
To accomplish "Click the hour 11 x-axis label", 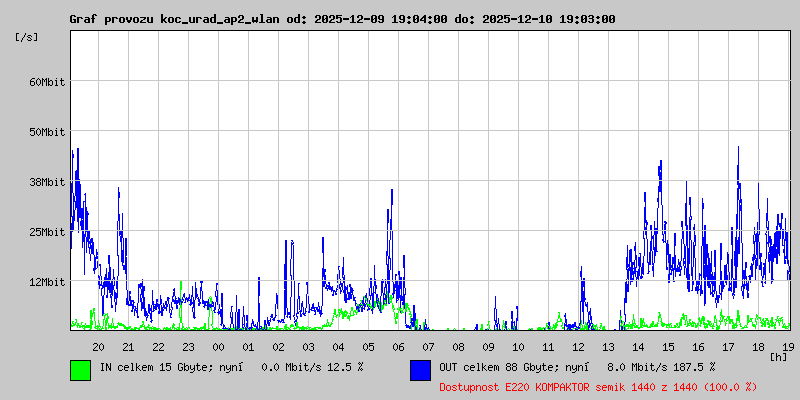I will tap(548, 347).
